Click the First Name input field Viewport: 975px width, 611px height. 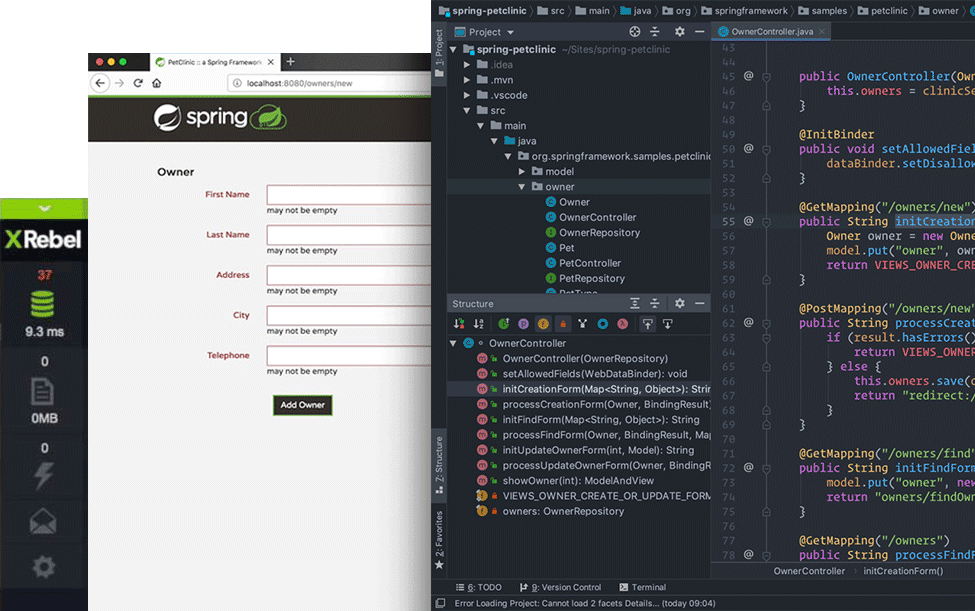349,195
